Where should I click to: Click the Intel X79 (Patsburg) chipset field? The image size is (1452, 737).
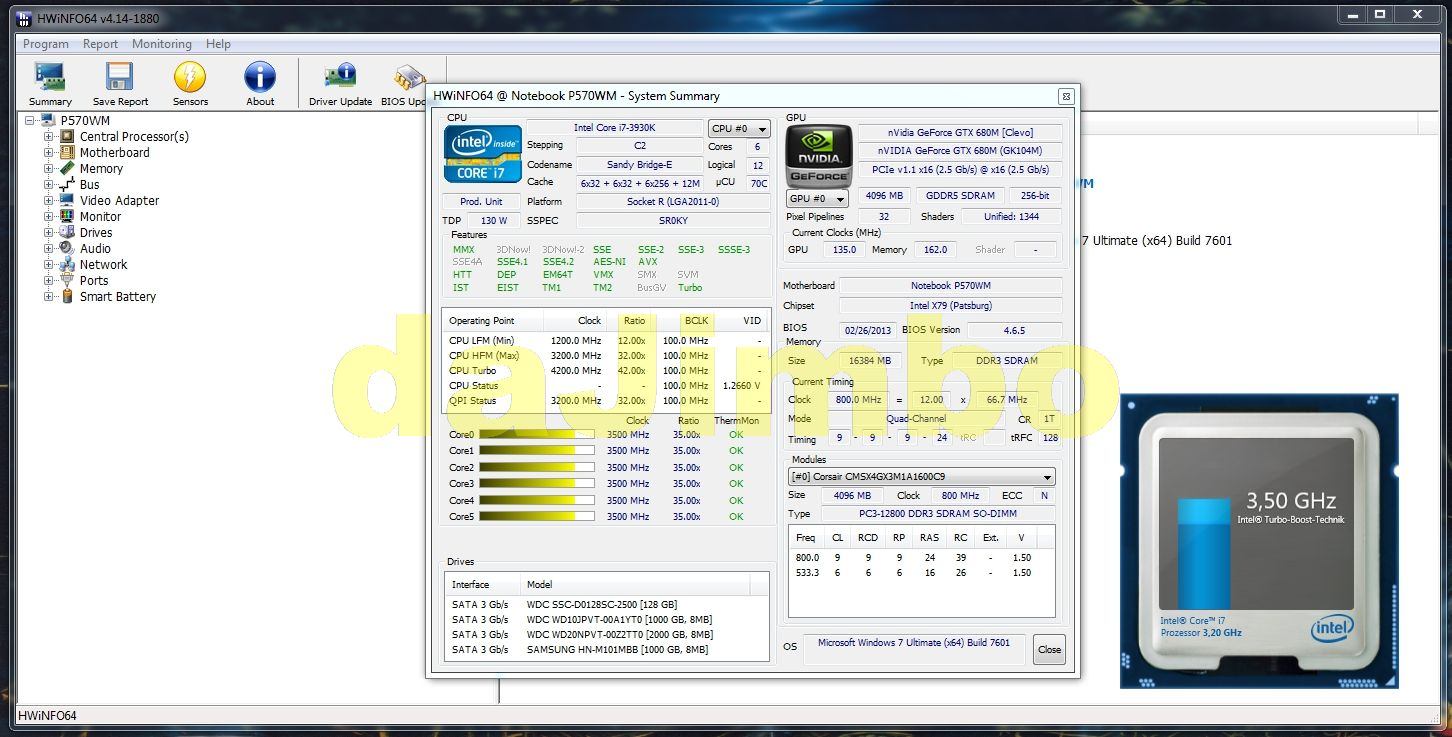951,306
